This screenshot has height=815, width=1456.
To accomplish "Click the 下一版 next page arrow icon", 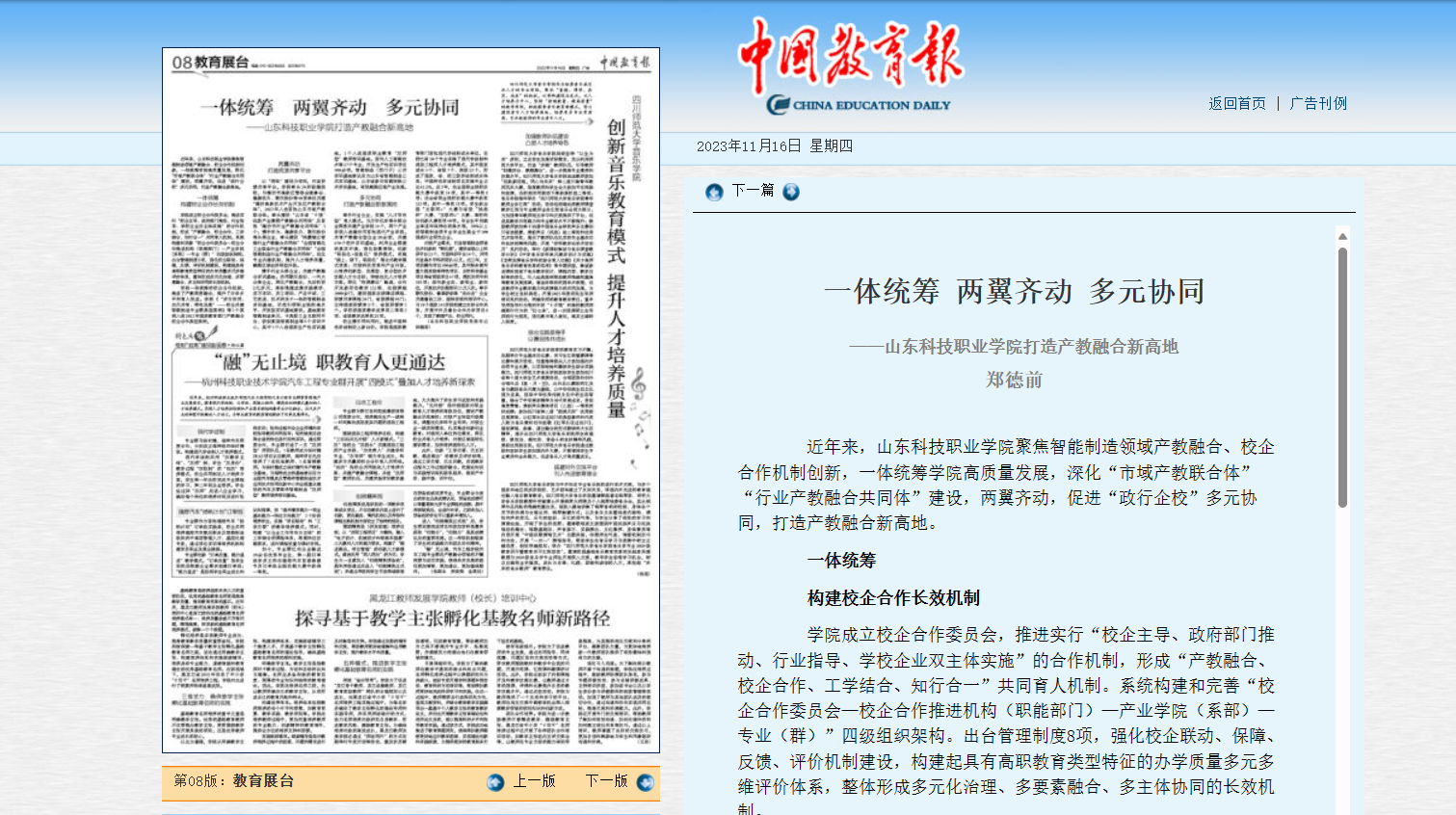I will pyautogui.click(x=645, y=782).
